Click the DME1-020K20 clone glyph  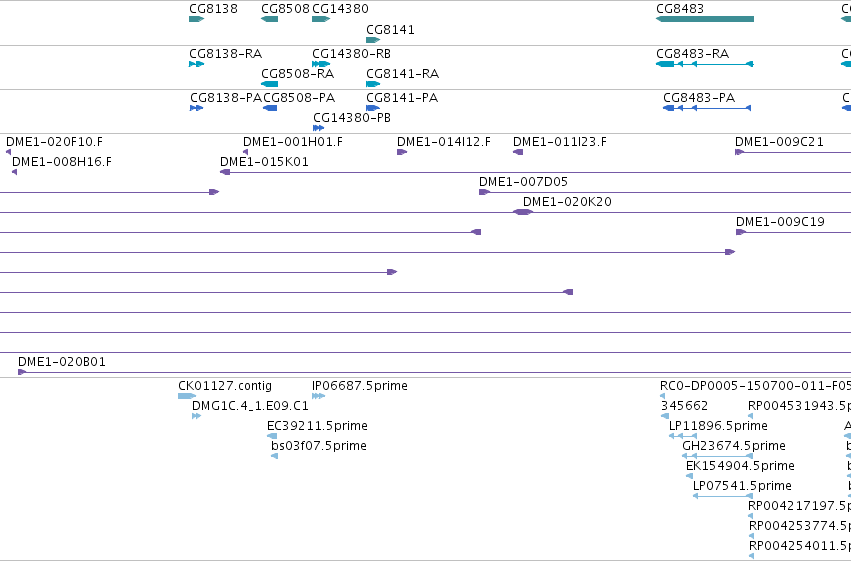click(x=523, y=212)
